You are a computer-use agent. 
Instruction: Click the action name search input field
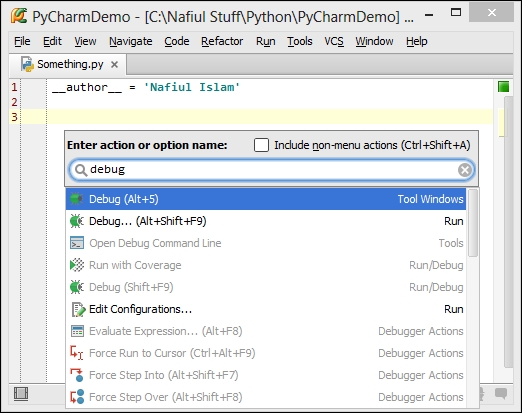pyautogui.click(x=272, y=170)
